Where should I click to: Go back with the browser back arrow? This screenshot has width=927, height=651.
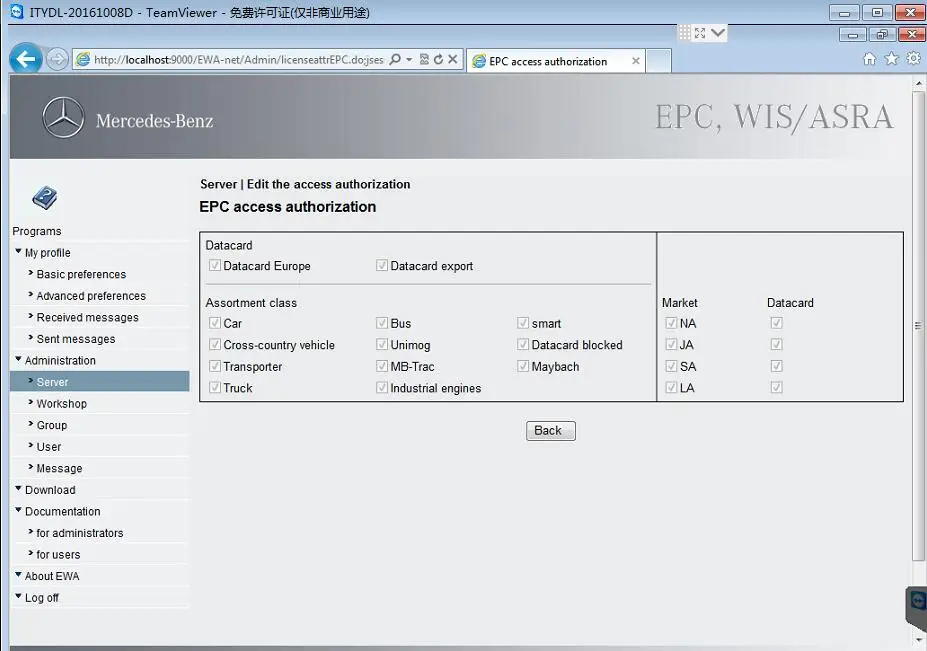[26, 59]
